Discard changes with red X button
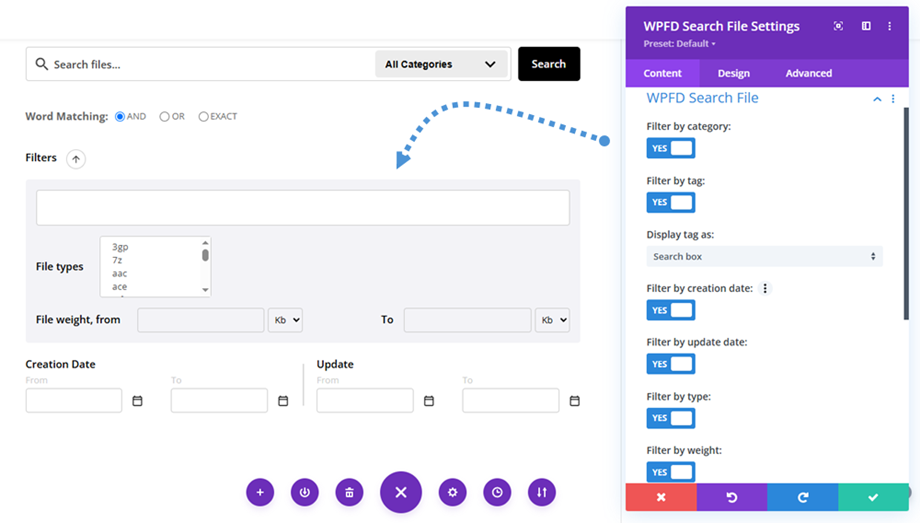The image size is (920, 523). tap(661, 497)
